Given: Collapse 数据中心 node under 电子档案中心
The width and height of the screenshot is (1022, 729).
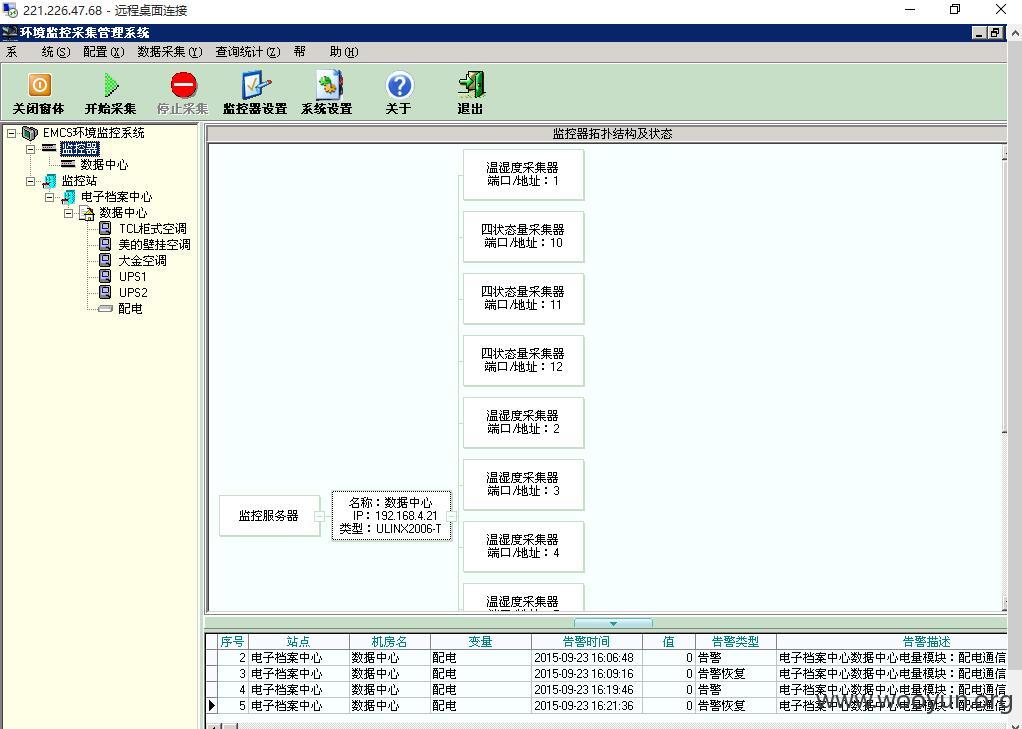Looking at the screenshot, I should pyautogui.click(x=68, y=213).
